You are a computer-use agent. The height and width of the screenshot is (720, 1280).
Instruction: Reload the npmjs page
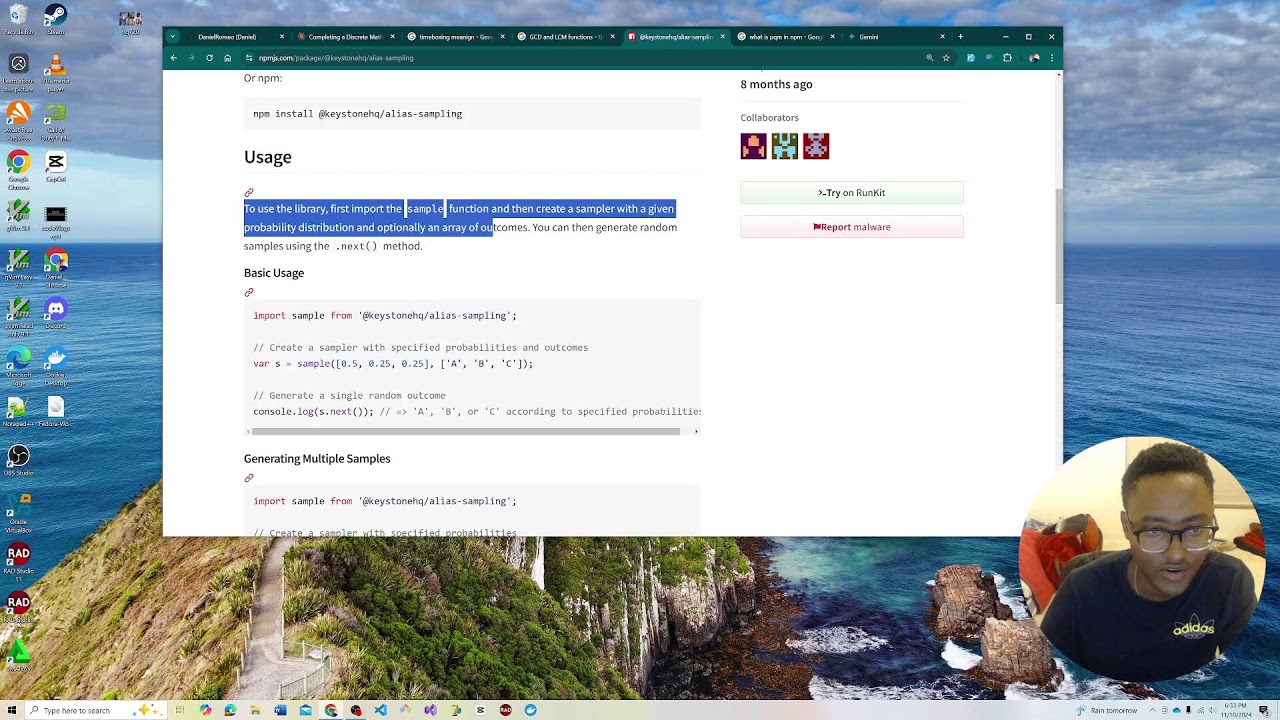(209, 58)
